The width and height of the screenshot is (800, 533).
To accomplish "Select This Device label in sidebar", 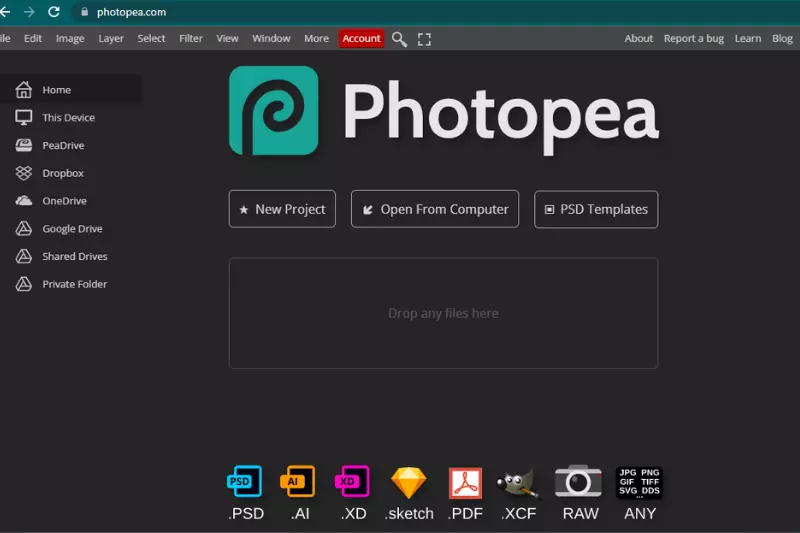I will [x=68, y=117].
